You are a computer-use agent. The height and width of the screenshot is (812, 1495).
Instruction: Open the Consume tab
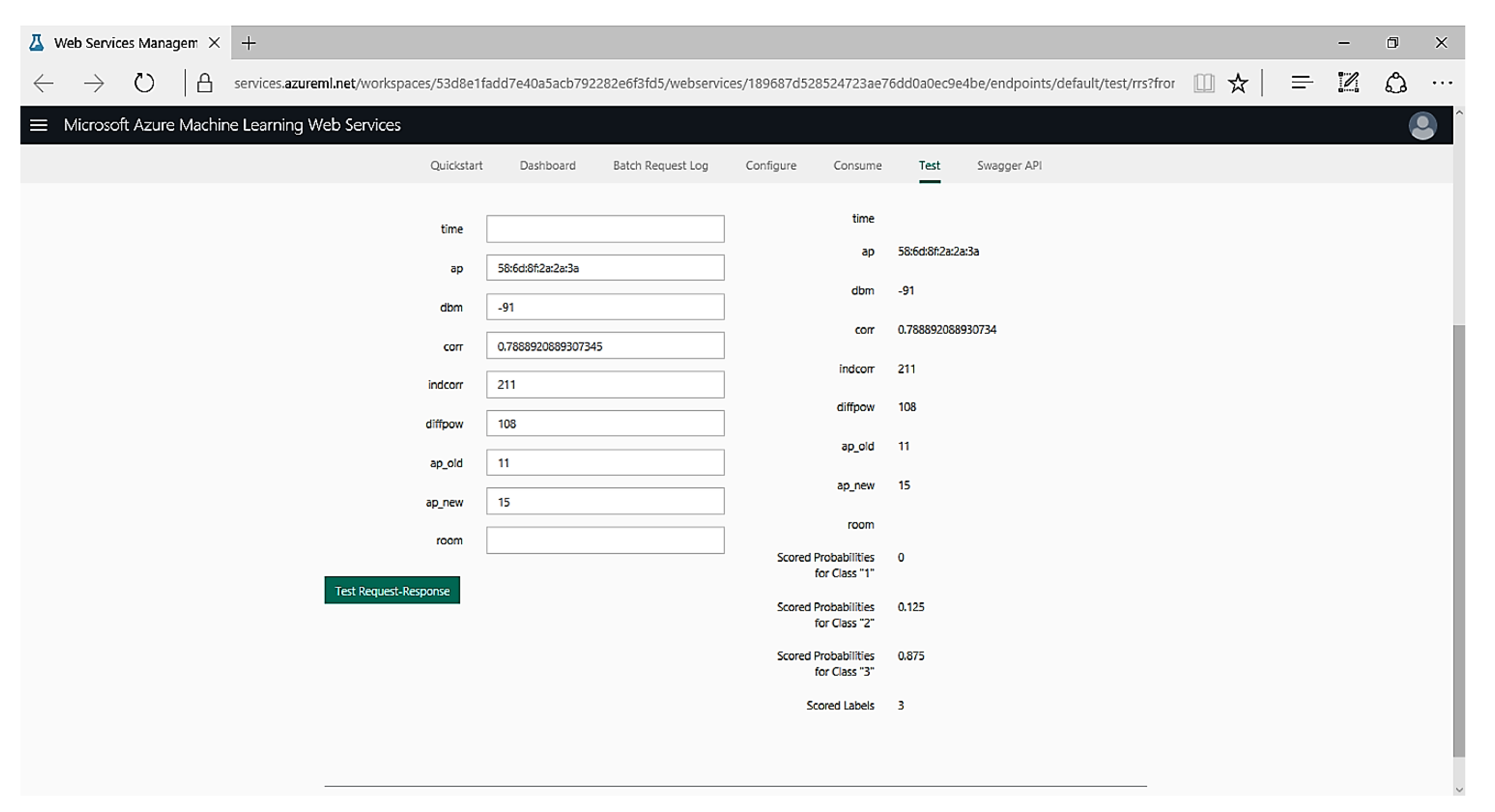(857, 165)
